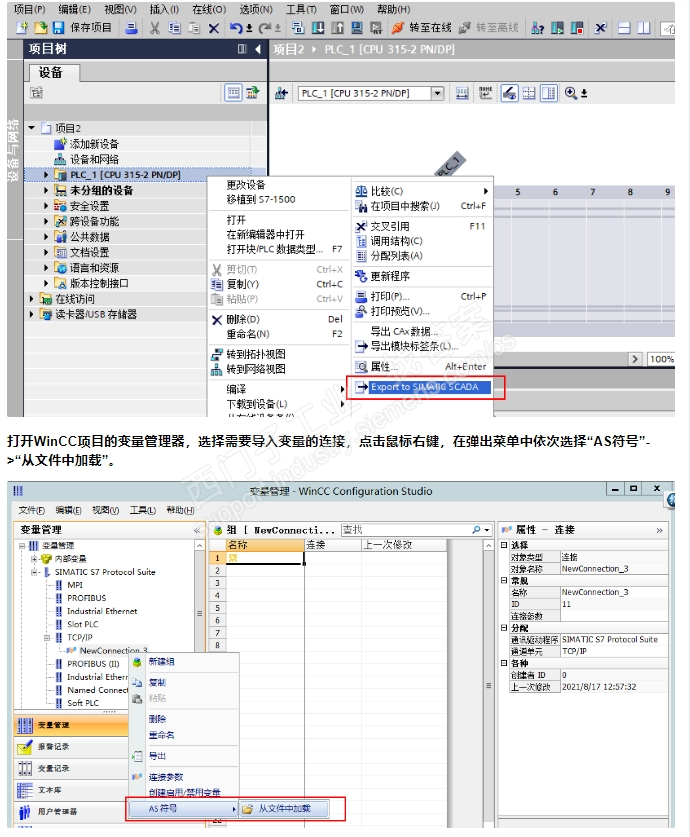The height and width of the screenshot is (837, 690).
Task: Choose 新建组 in WinCC context menu
Action: pos(184,662)
